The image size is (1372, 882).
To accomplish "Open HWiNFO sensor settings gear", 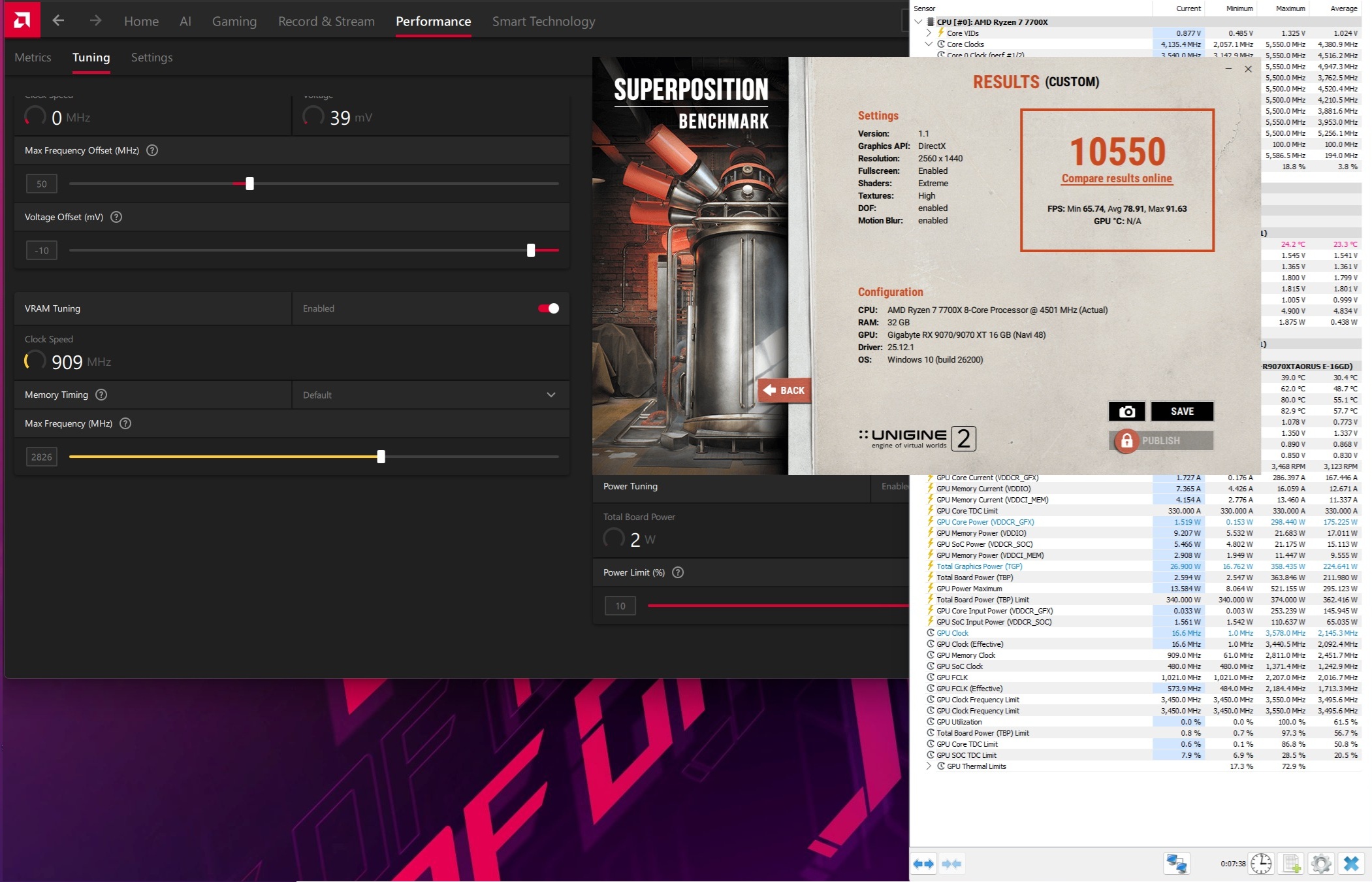I will pos(1320,864).
